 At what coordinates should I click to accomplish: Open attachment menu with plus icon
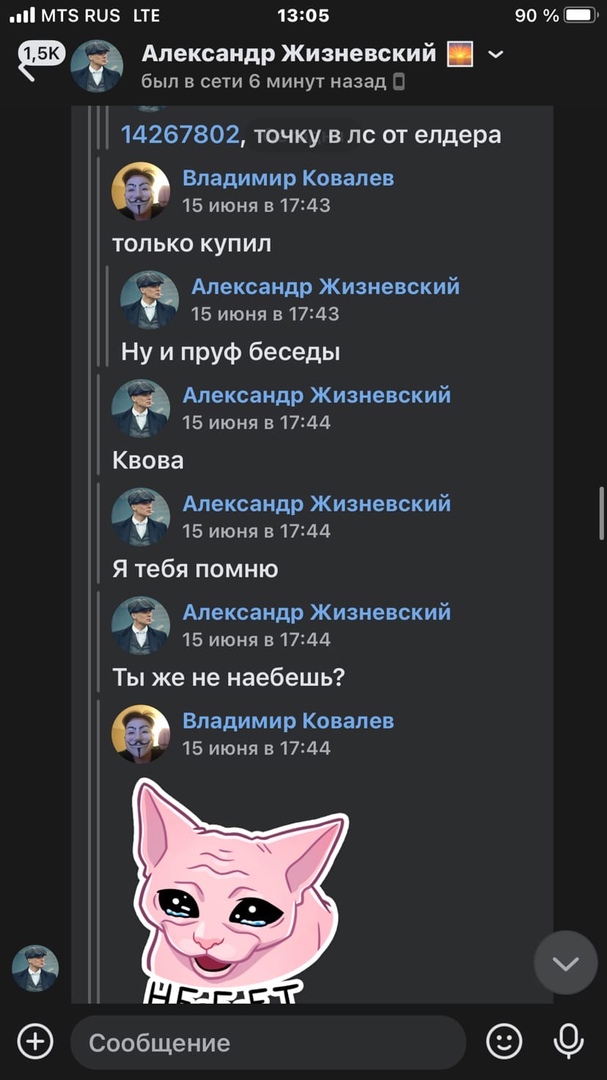35,1041
